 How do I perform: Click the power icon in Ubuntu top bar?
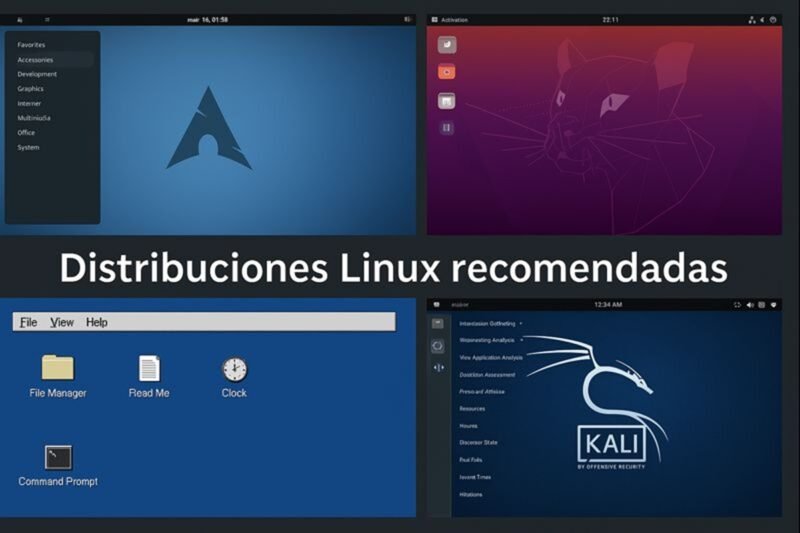click(773, 20)
